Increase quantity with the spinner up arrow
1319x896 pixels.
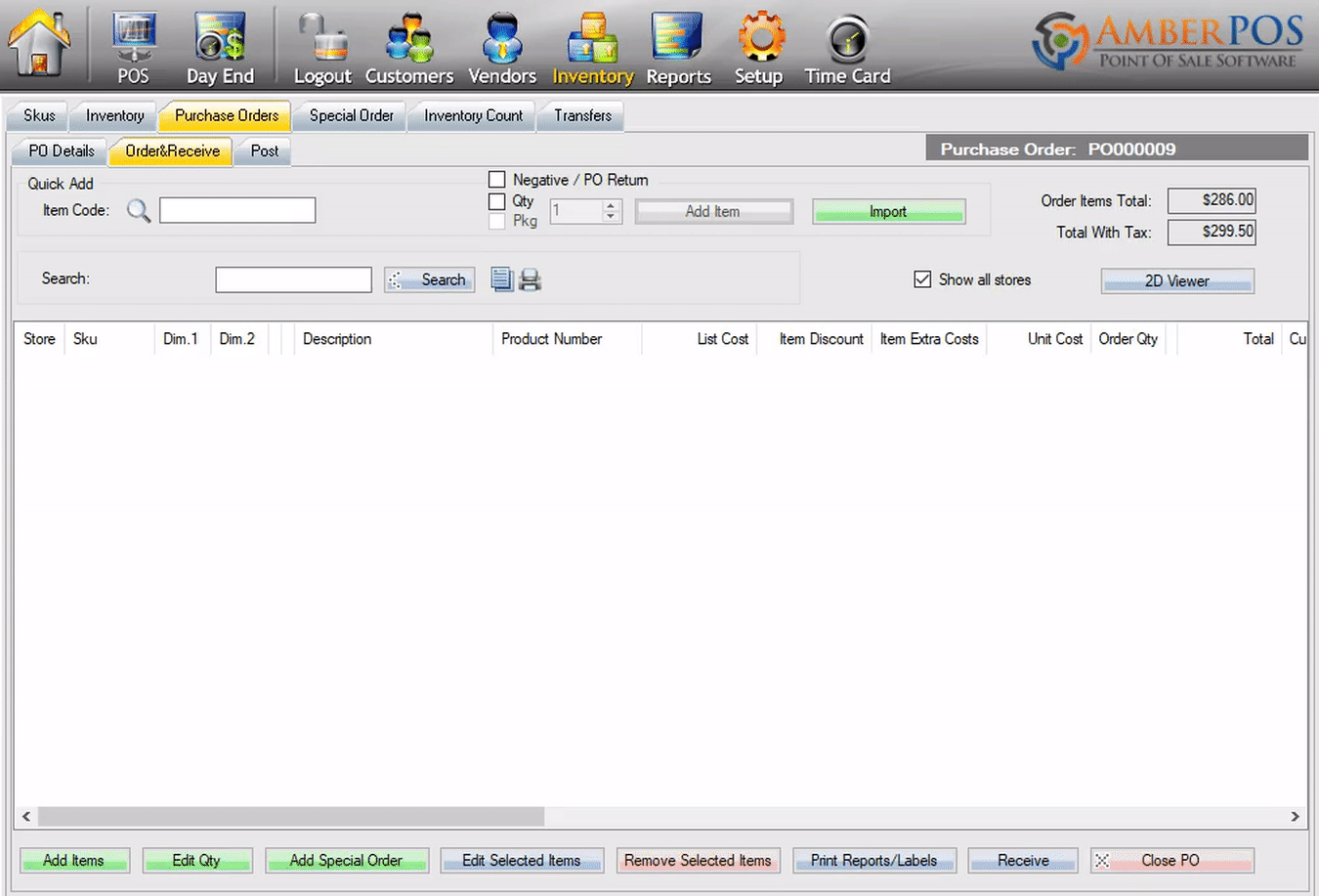pos(611,205)
